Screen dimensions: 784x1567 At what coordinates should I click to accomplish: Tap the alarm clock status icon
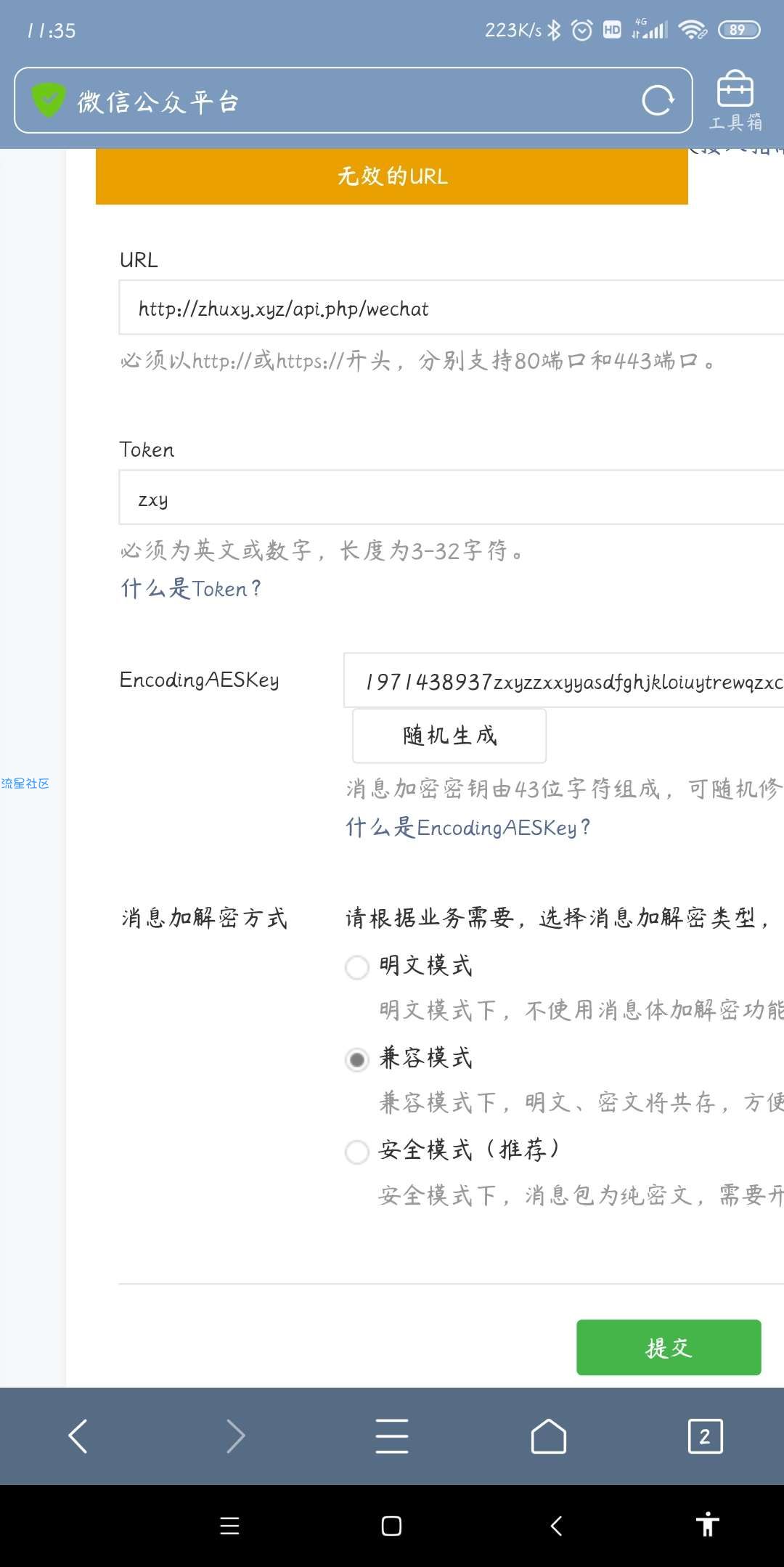(x=582, y=30)
